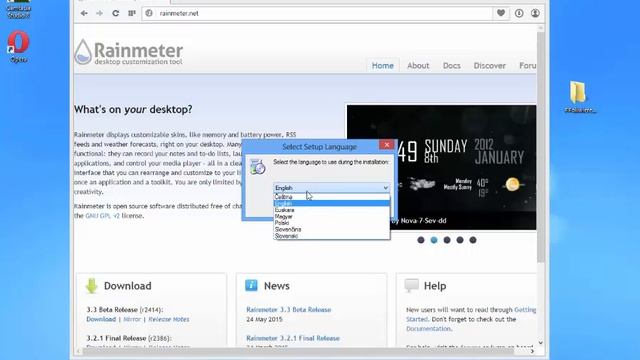
Task: Open the user account icon in toolbar
Action: click(x=535, y=13)
